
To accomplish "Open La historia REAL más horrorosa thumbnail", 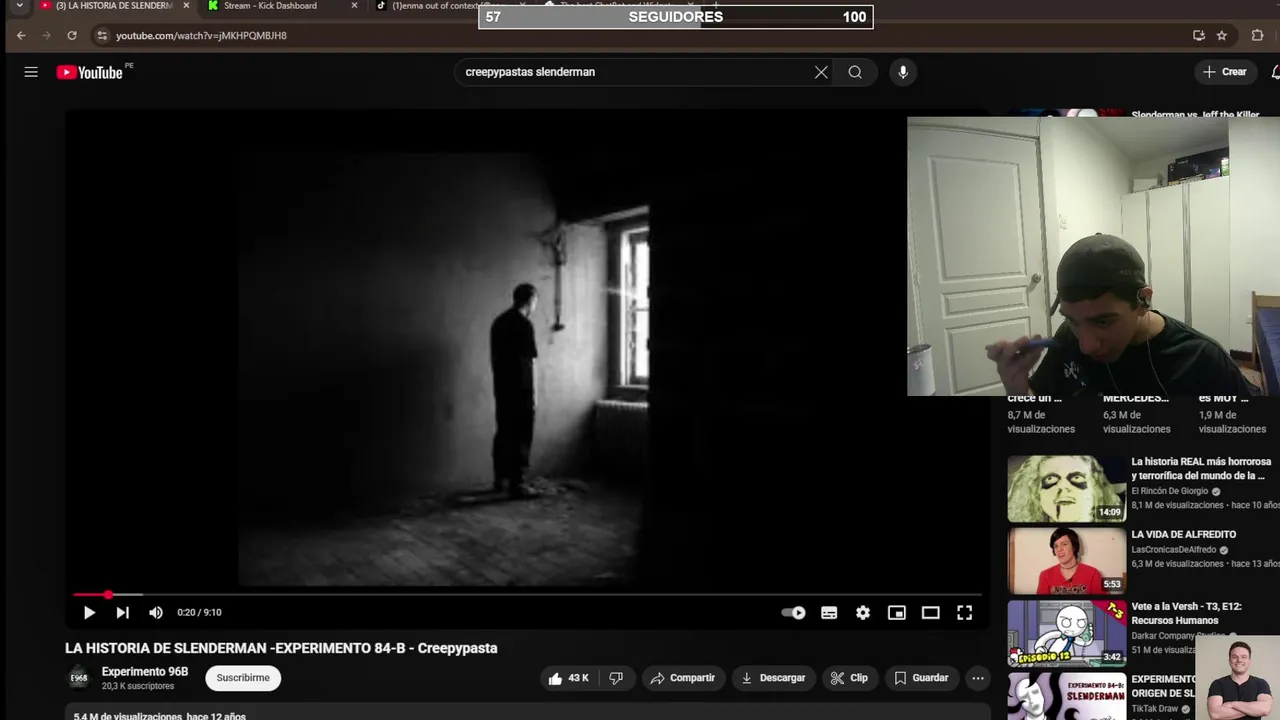I will tap(1066, 489).
